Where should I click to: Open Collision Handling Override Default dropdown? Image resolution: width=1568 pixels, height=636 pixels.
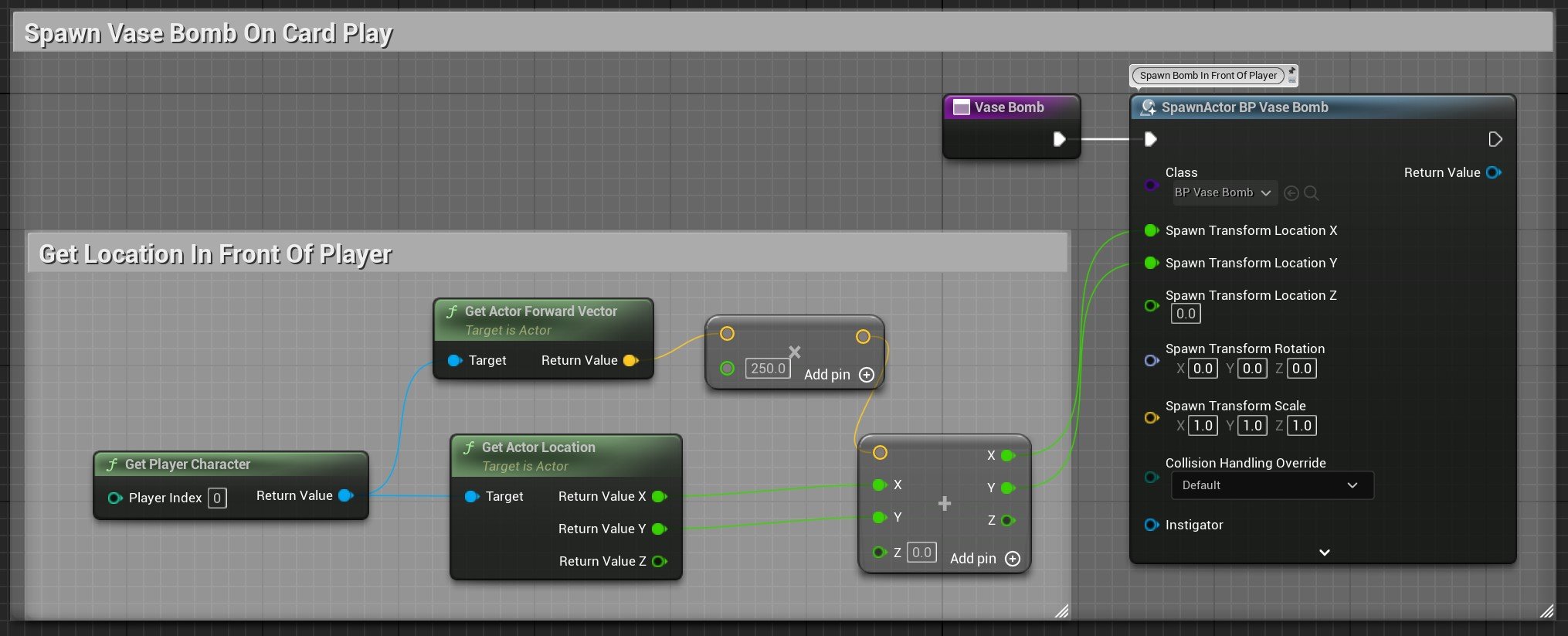pyautogui.click(x=1272, y=485)
